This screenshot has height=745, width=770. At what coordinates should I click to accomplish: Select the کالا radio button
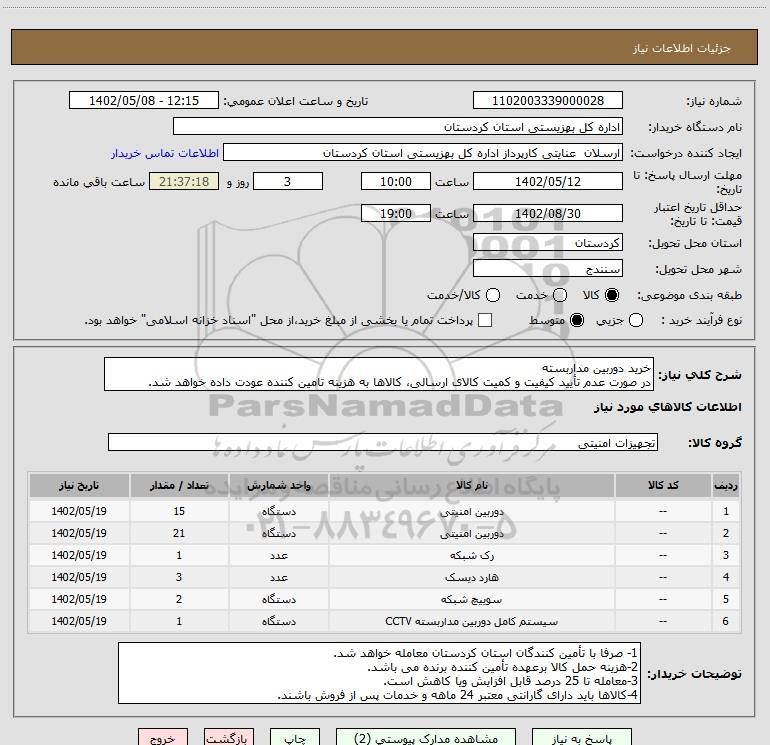612,295
